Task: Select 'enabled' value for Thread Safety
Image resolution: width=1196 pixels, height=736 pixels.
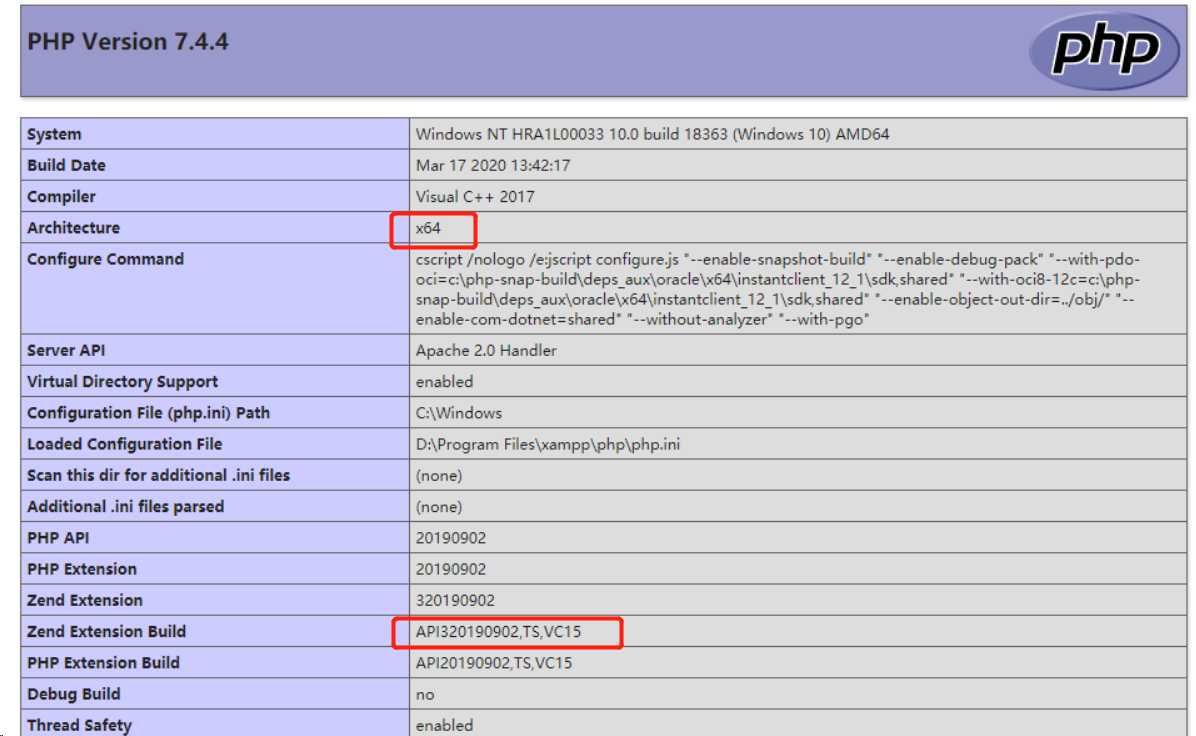Action: [444, 725]
